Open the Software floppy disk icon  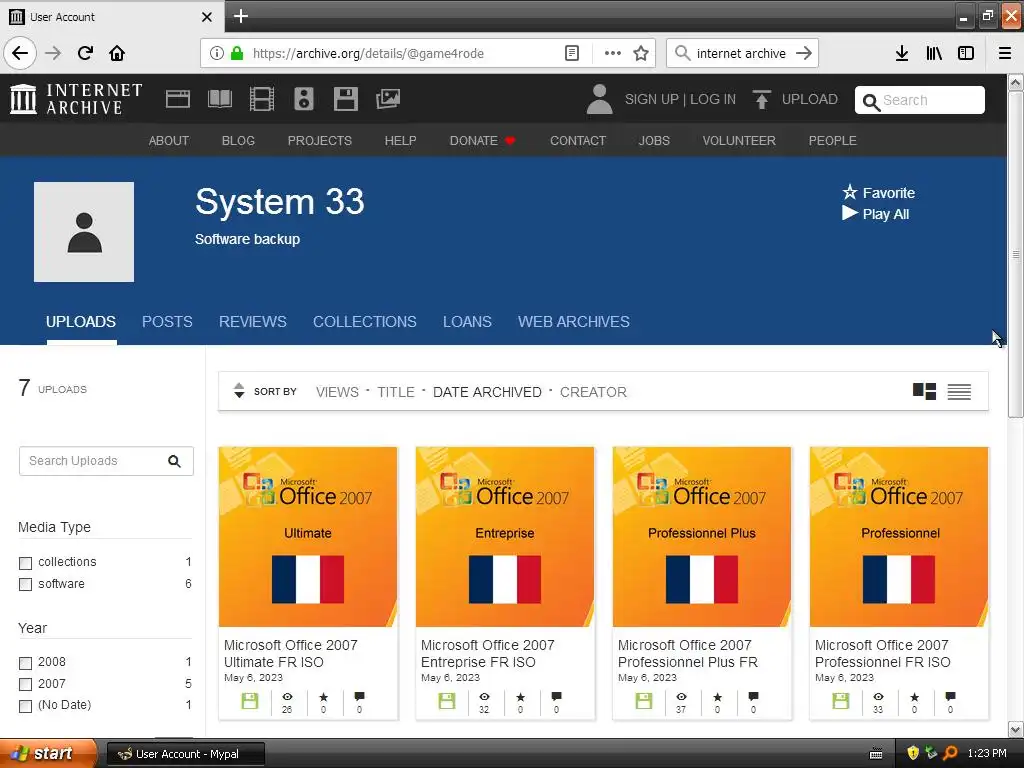(345, 99)
